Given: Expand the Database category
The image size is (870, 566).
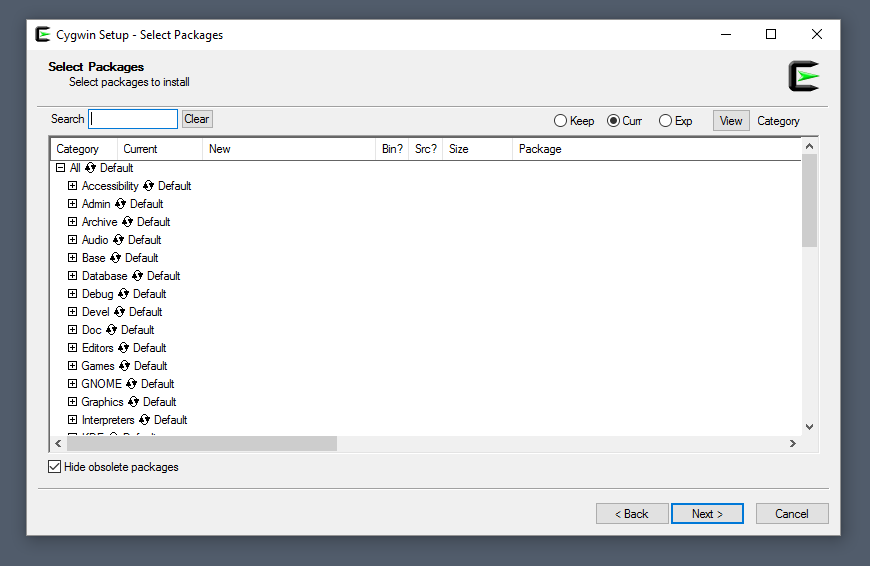Looking at the screenshot, I should (x=72, y=275).
